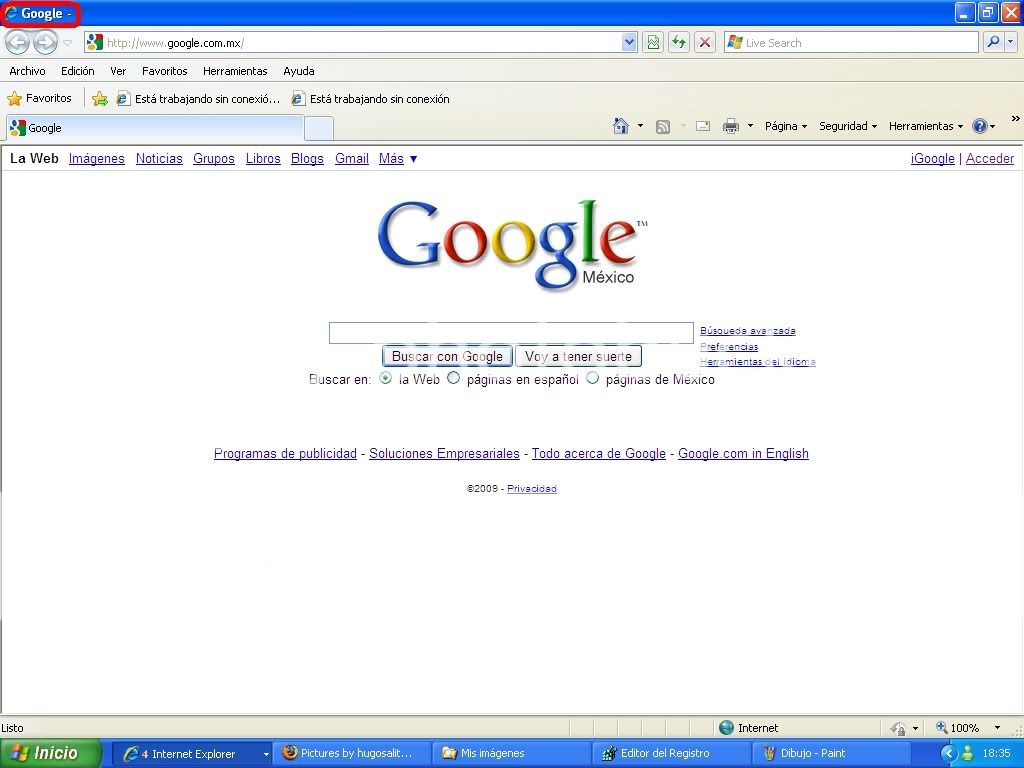Switch to Mis imágenes folder in taskbar

coord(511,753)
